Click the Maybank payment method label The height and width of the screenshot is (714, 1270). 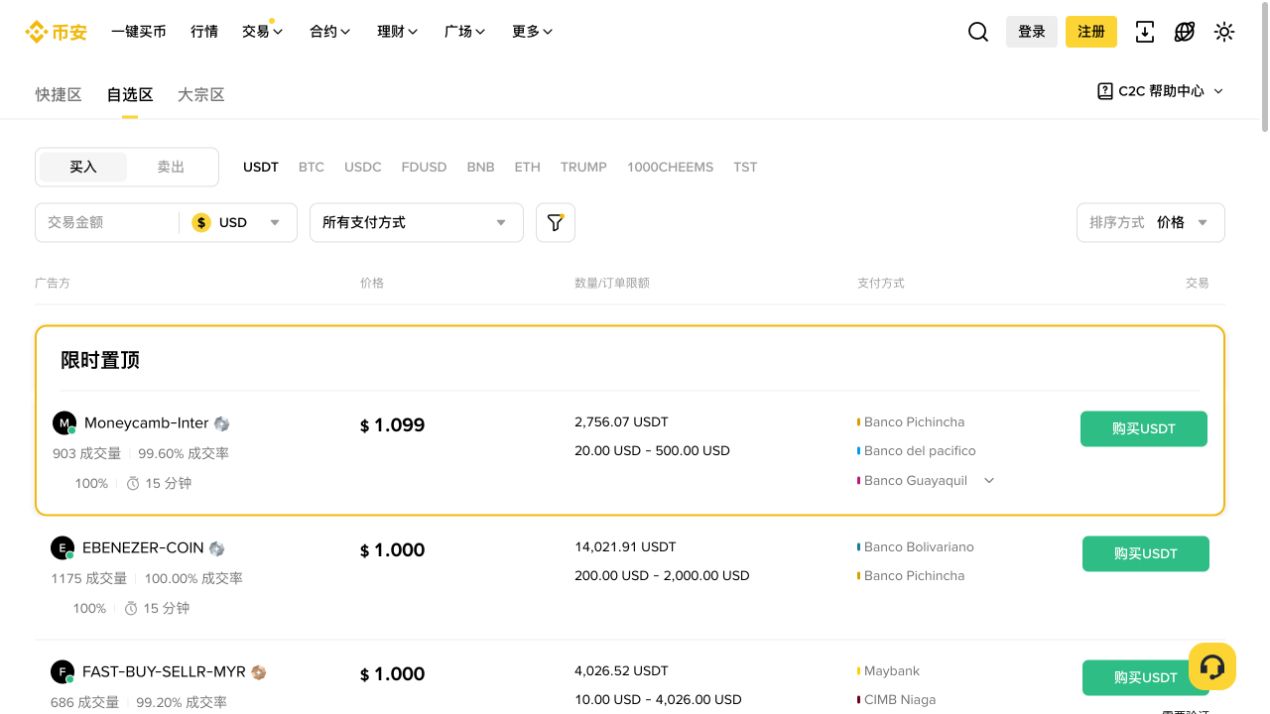tap(892, 671)
